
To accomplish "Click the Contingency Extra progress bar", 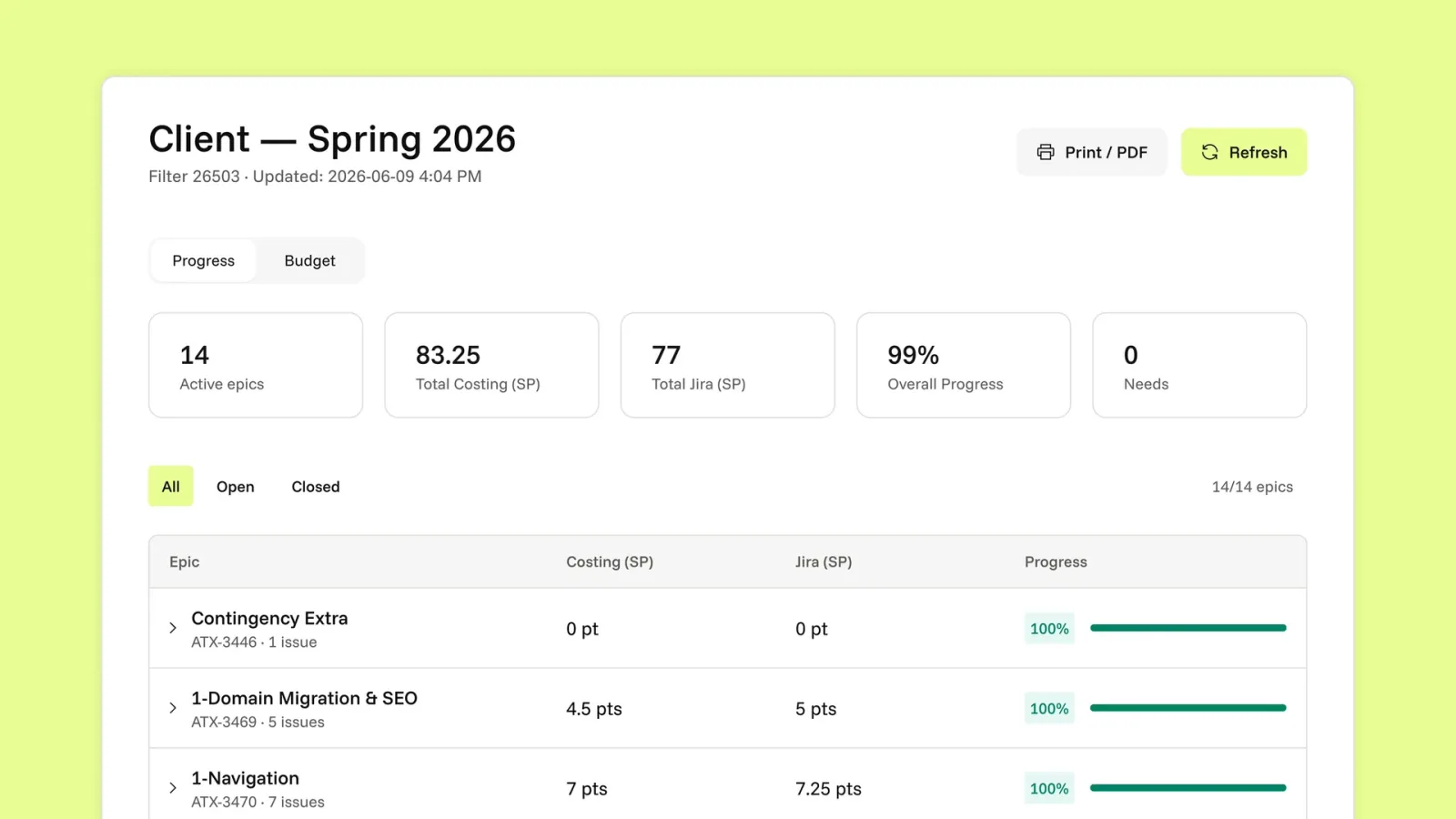I will point(1188,628).
